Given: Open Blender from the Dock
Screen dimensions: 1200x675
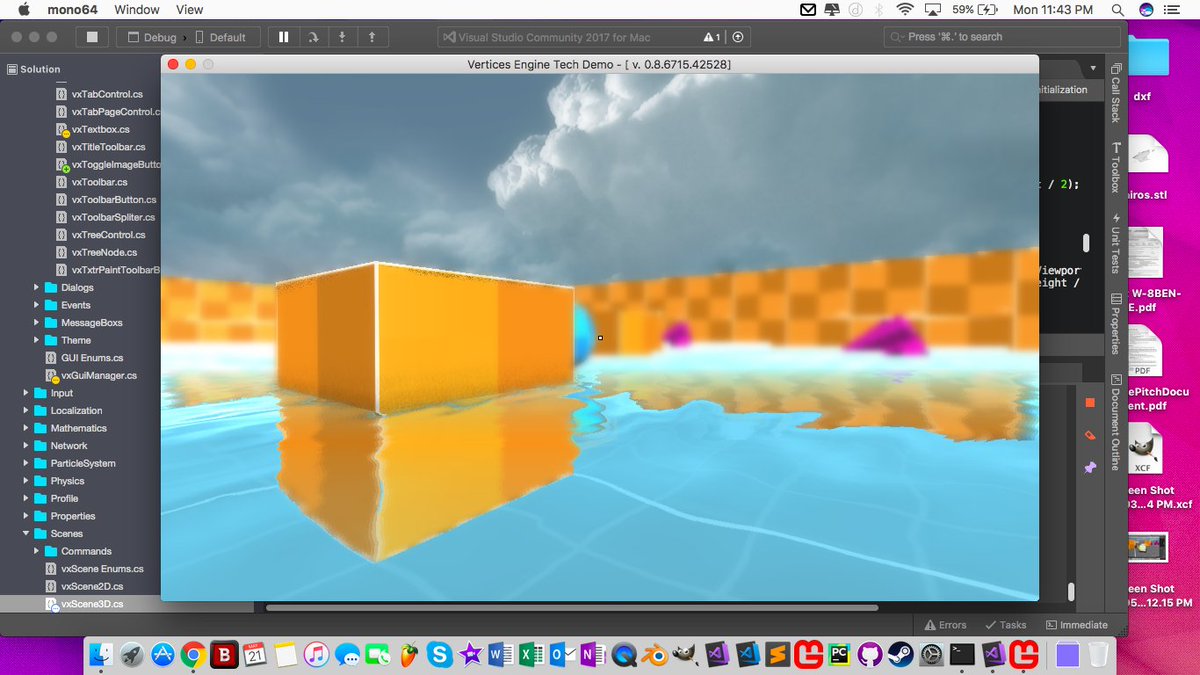Looking at the screenshot, I should pos(655,655).
